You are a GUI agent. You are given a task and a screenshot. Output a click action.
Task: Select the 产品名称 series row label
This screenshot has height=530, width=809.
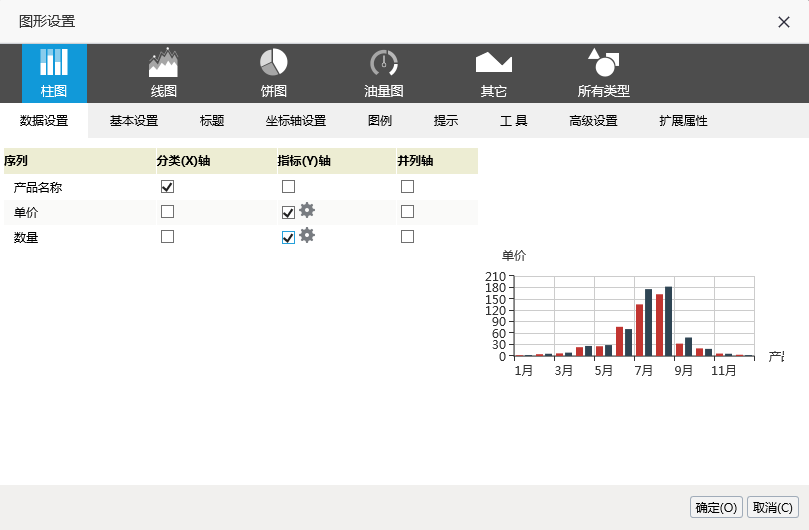click(38, 187)
